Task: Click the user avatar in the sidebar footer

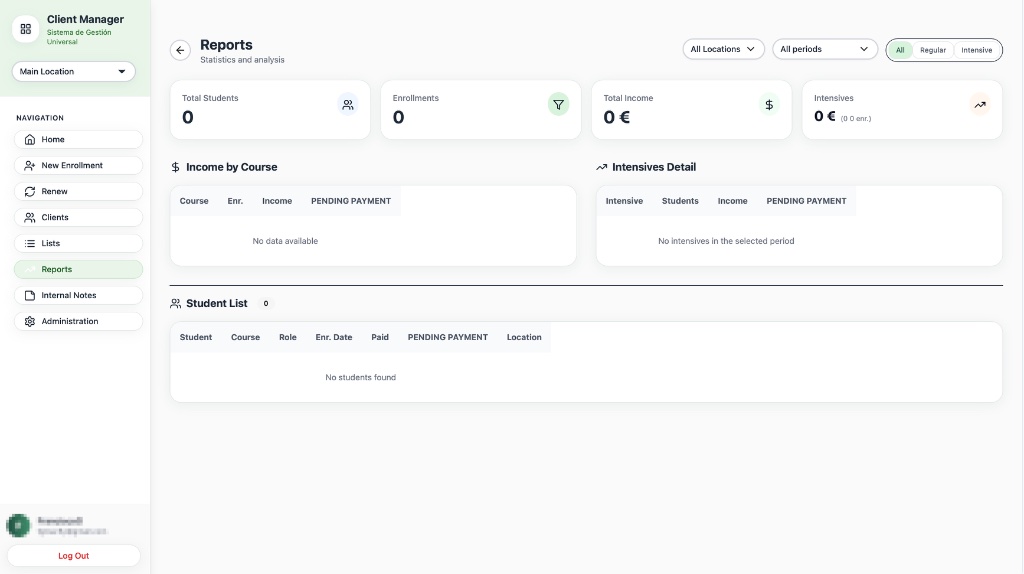Action: 18,525
